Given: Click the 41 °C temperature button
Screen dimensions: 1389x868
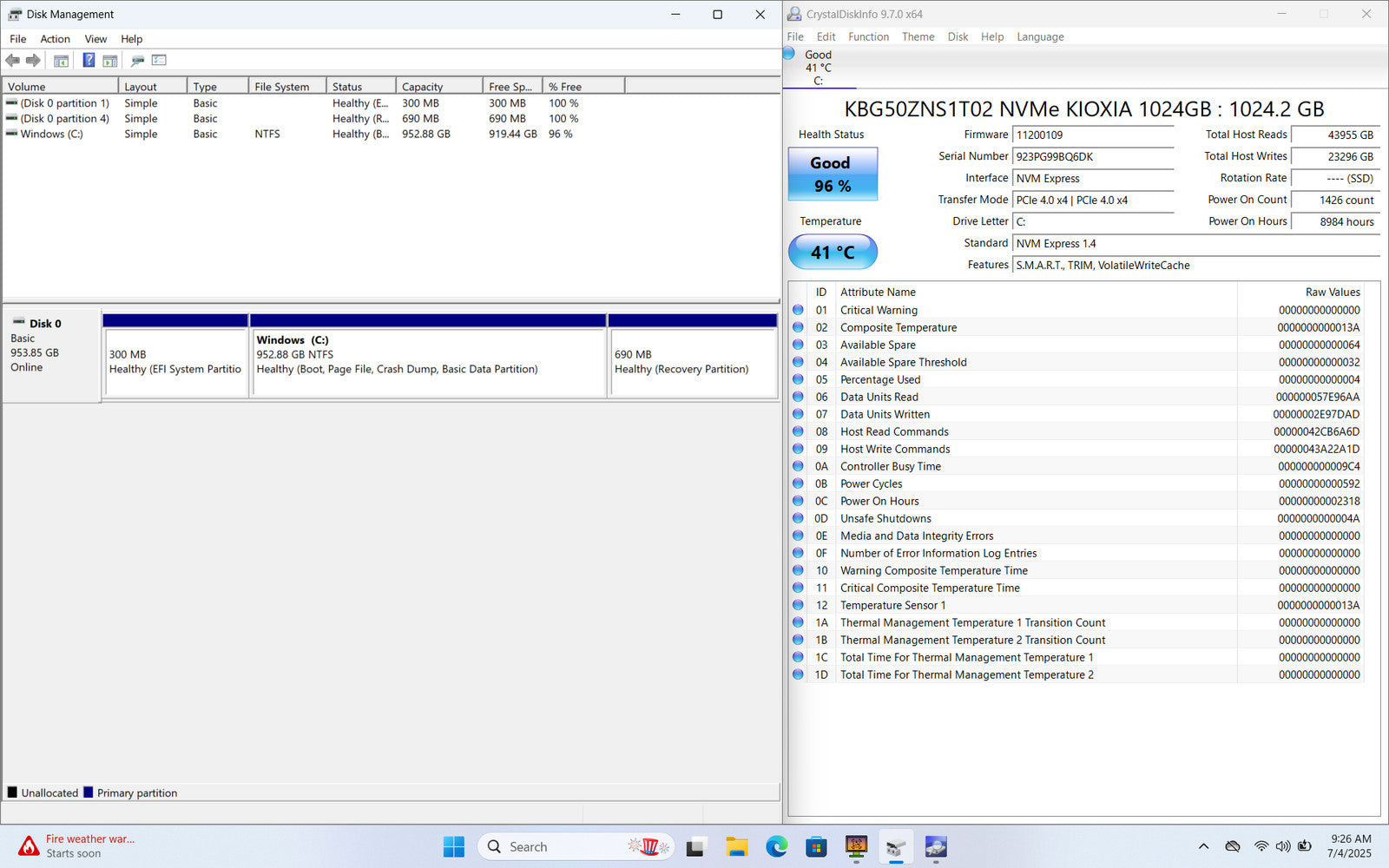Looking at the screenshot, I should (x=833, y=253).
